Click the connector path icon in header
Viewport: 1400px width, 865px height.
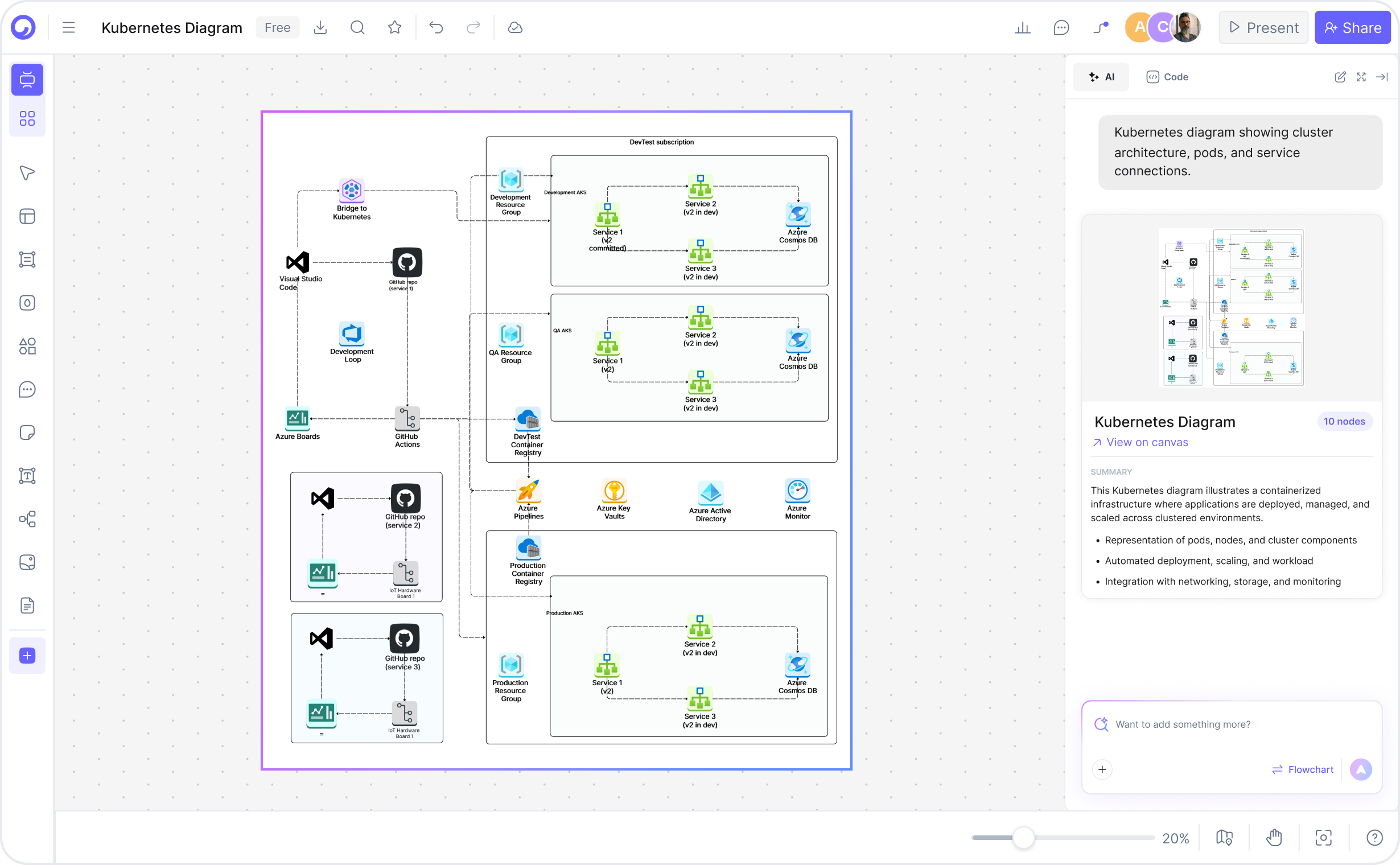coord(1101,27)
